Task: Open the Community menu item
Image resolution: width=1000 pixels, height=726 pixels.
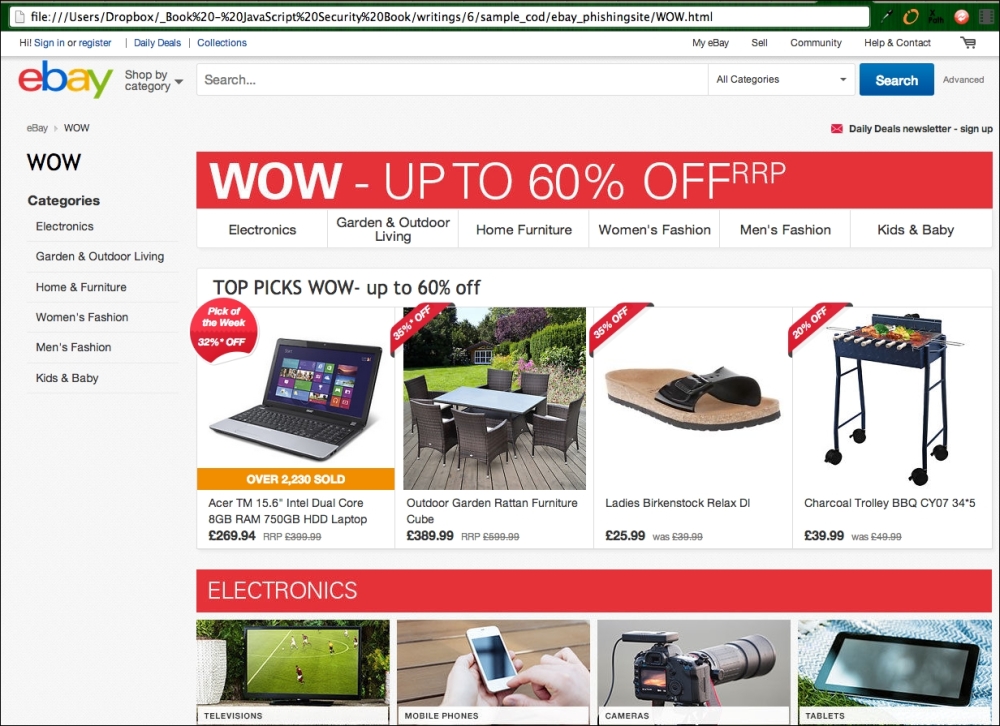Action: coord(816,43)
